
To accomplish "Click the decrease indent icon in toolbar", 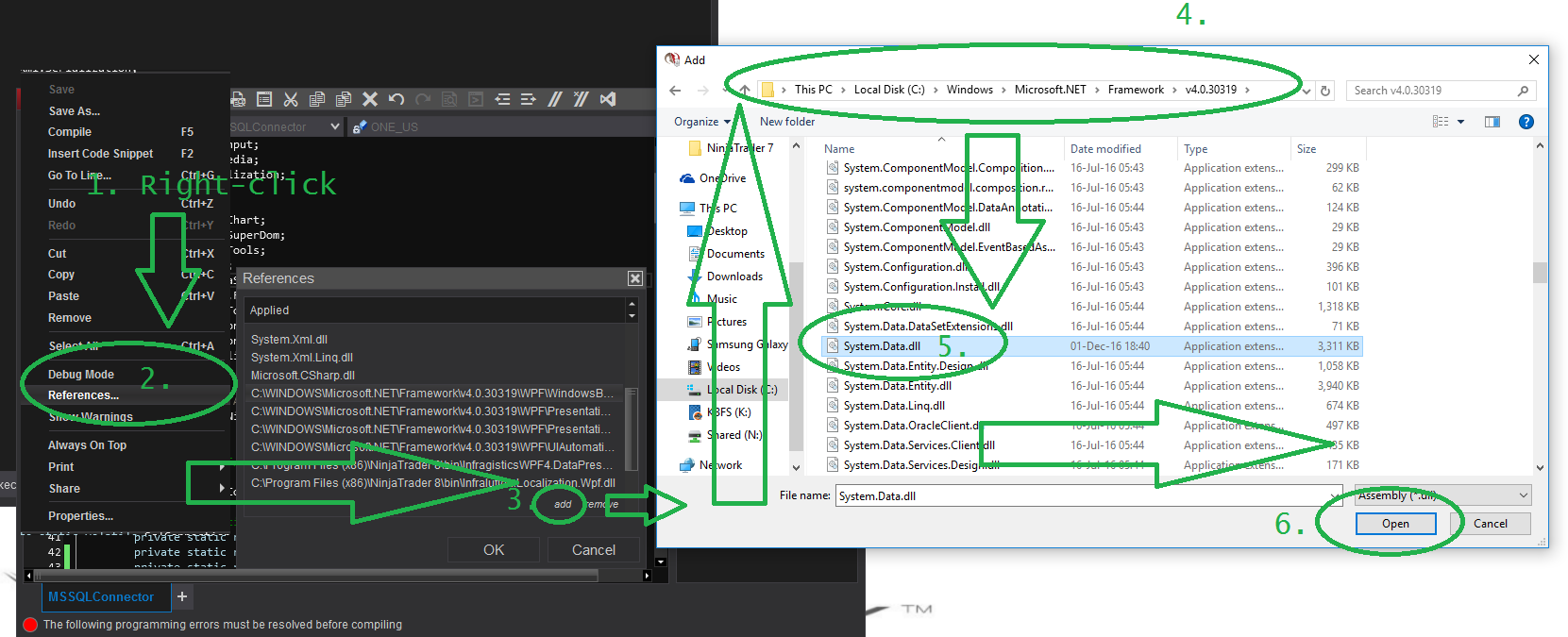I will (502, 99).
